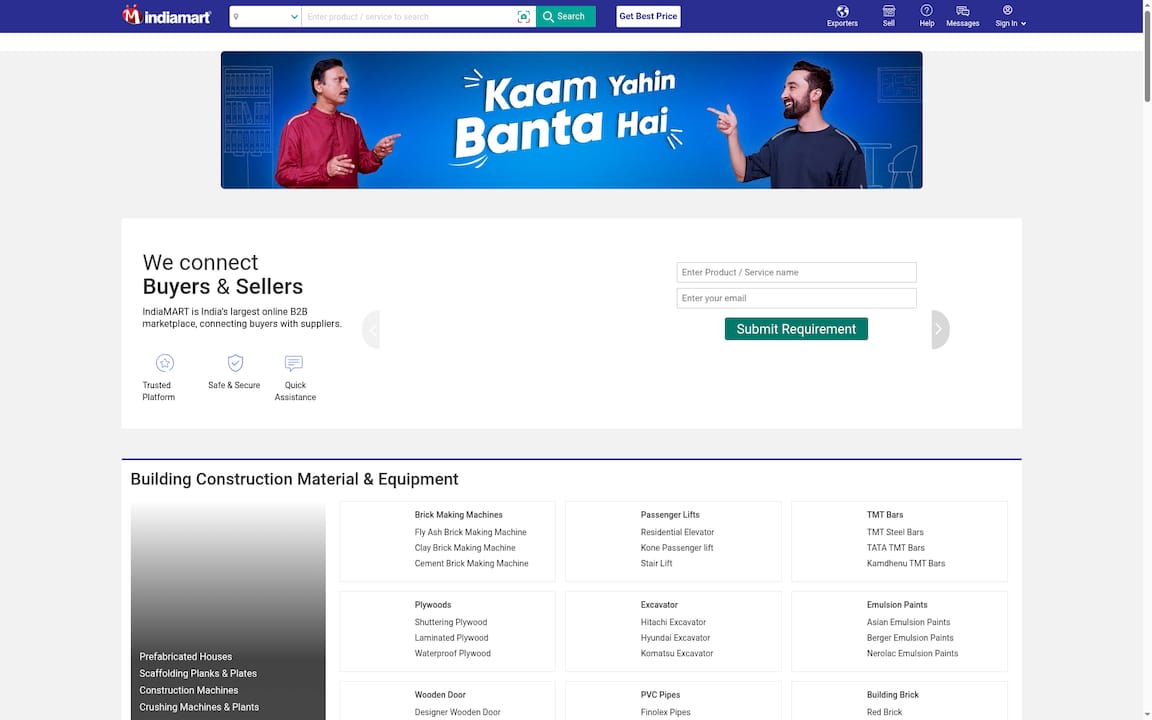The width and height of the screenshot is (1152, 720).
Task: Open Crushing Machines & Plants link
Action: (x=198, y=708)
